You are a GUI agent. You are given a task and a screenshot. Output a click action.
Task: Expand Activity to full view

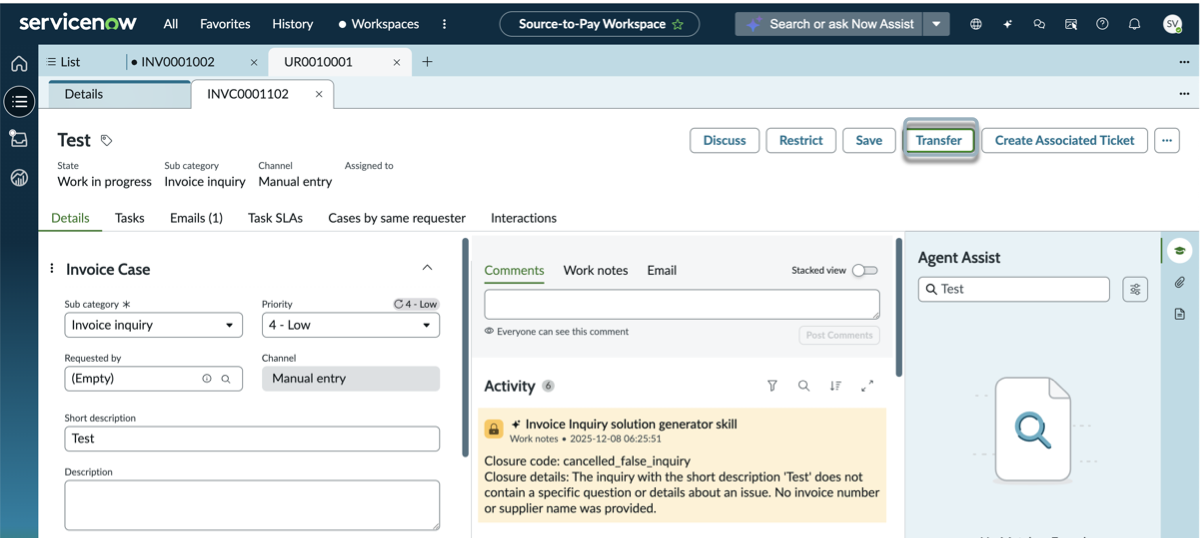(867, 386)
